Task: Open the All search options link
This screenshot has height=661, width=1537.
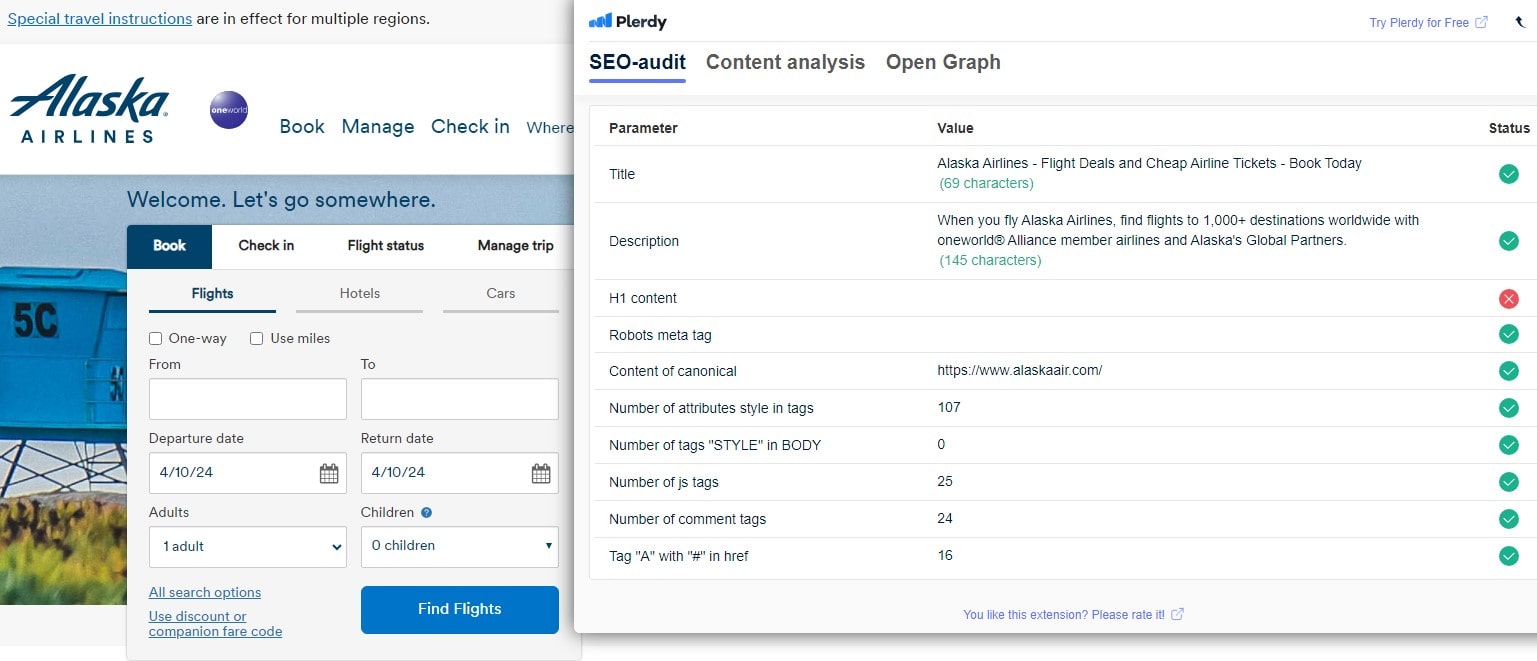Action: 205,593
